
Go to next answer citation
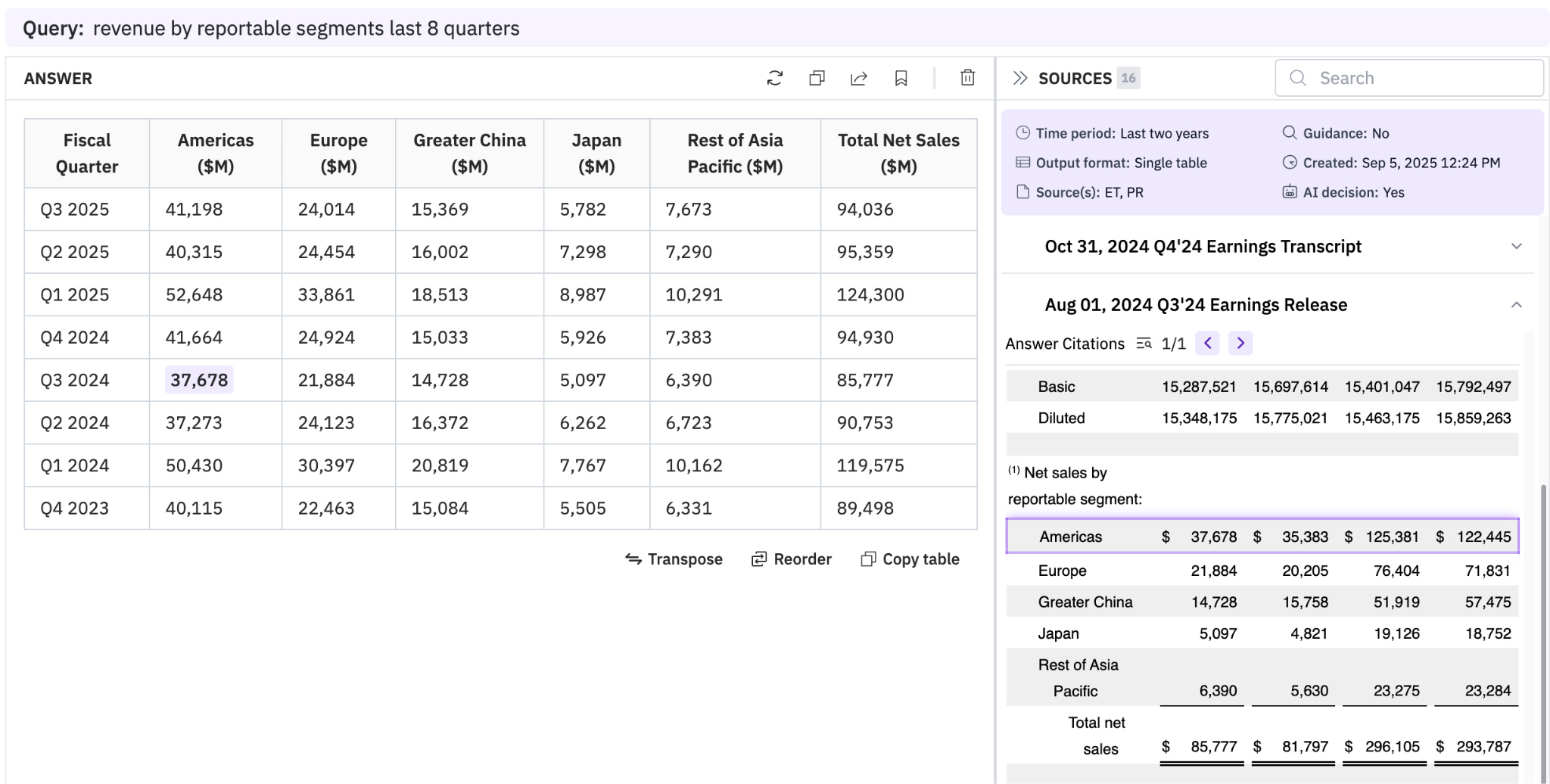1240,344
